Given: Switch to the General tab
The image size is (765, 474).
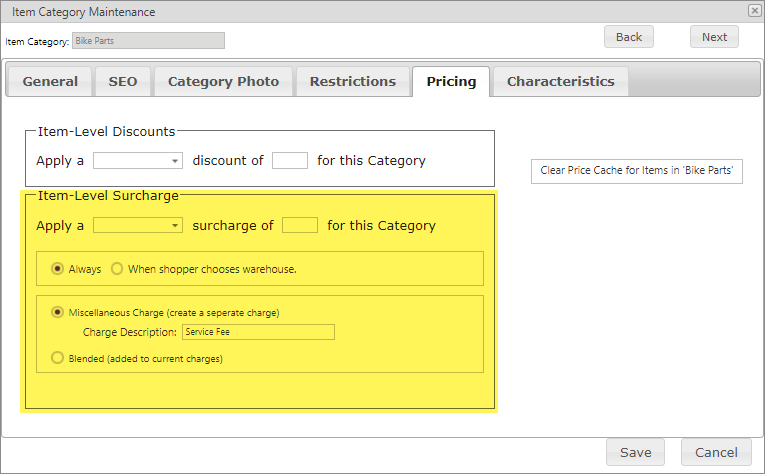Looking at the screenshot, I should [x=50, y=81].
